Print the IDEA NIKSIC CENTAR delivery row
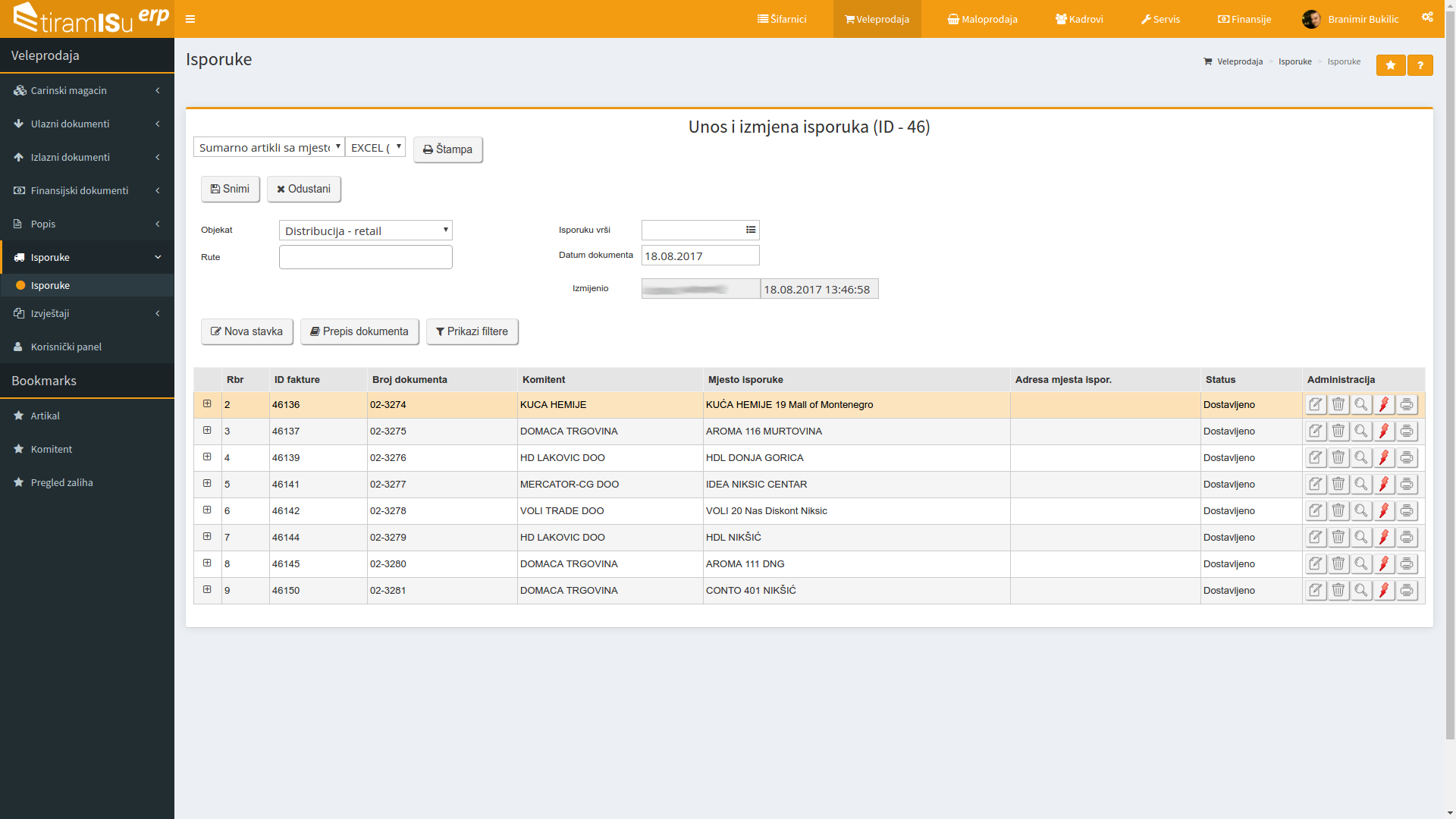 (x=1407, y=485)
